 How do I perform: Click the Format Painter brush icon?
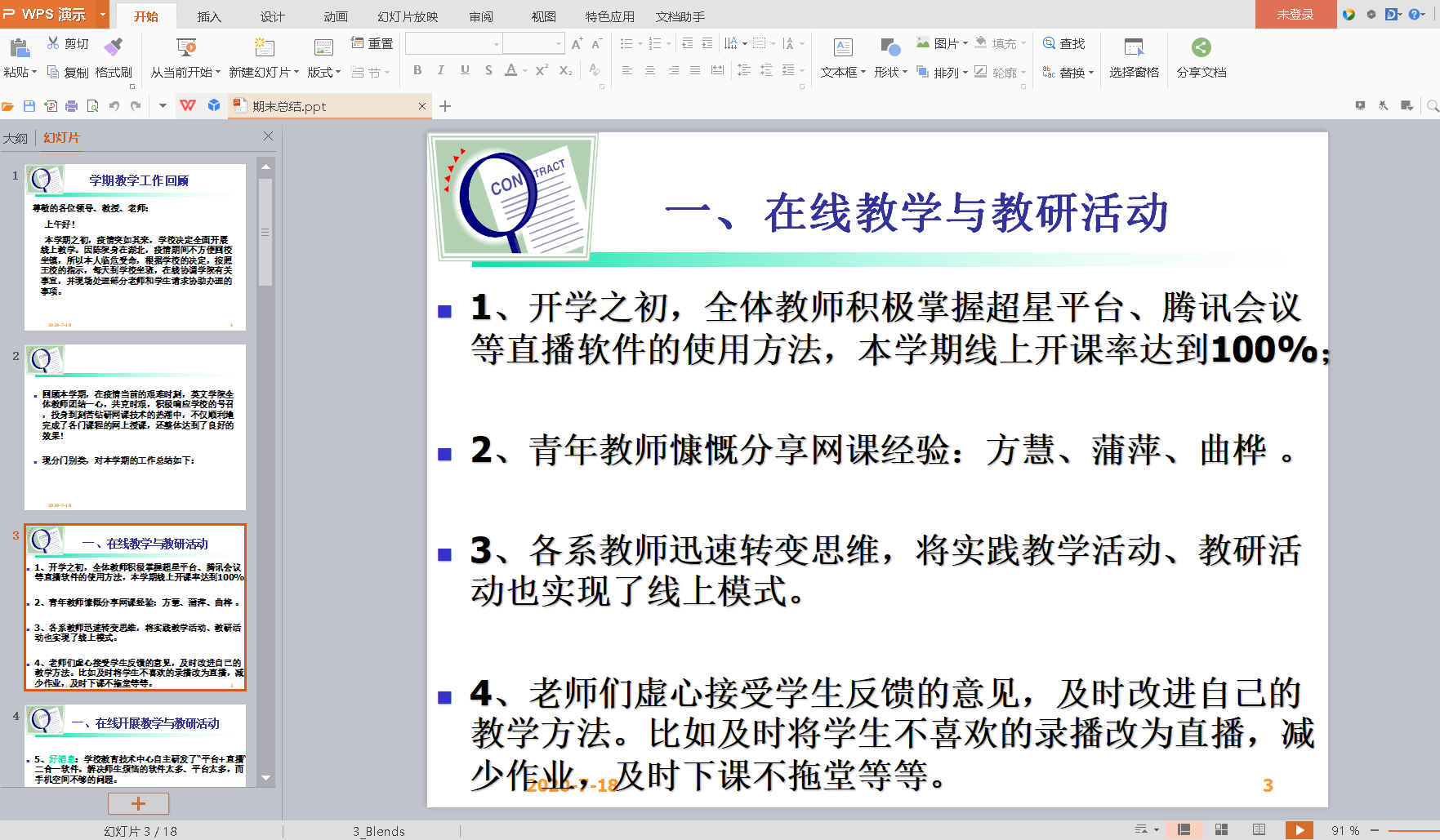pos(114,47)
